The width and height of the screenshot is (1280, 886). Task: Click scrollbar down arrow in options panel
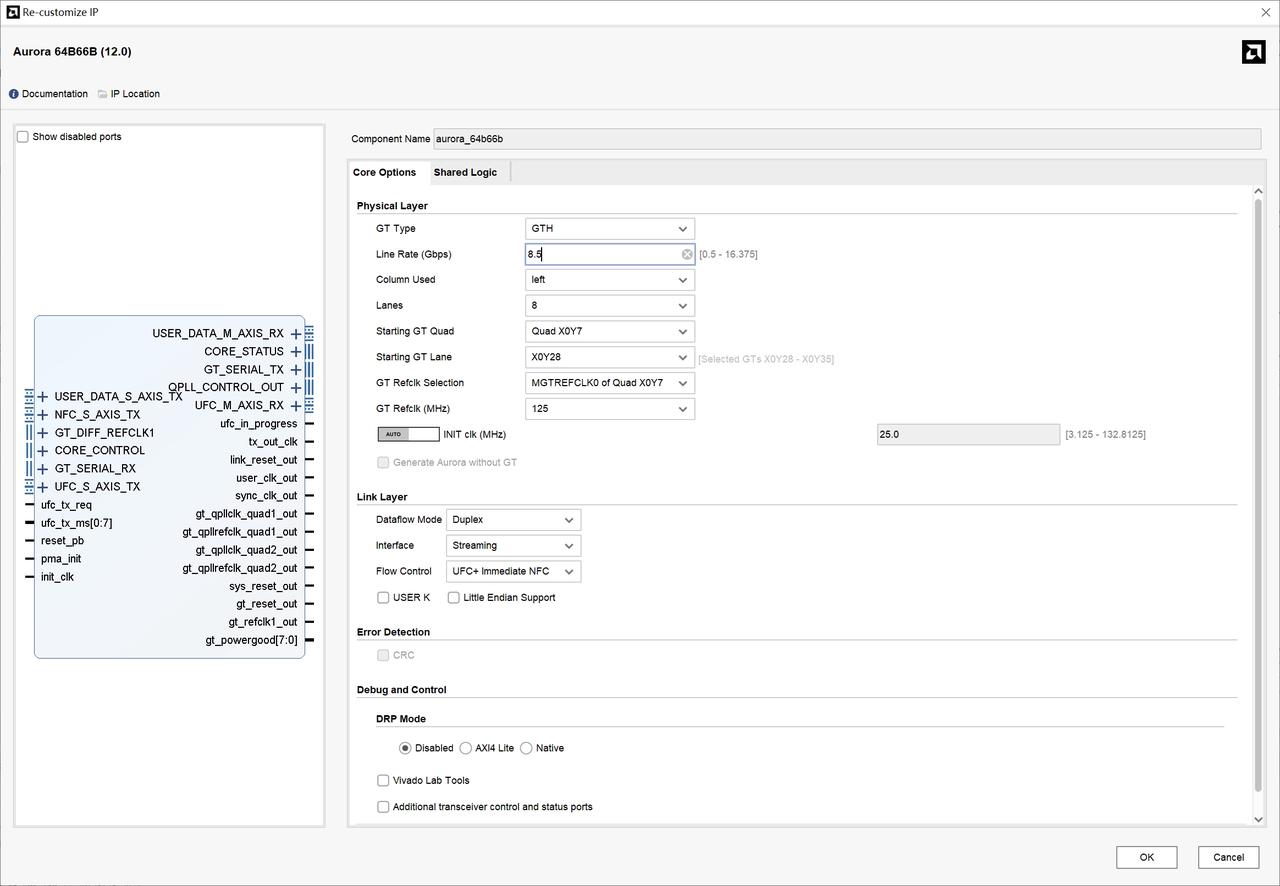click(x=1258, y=820)
